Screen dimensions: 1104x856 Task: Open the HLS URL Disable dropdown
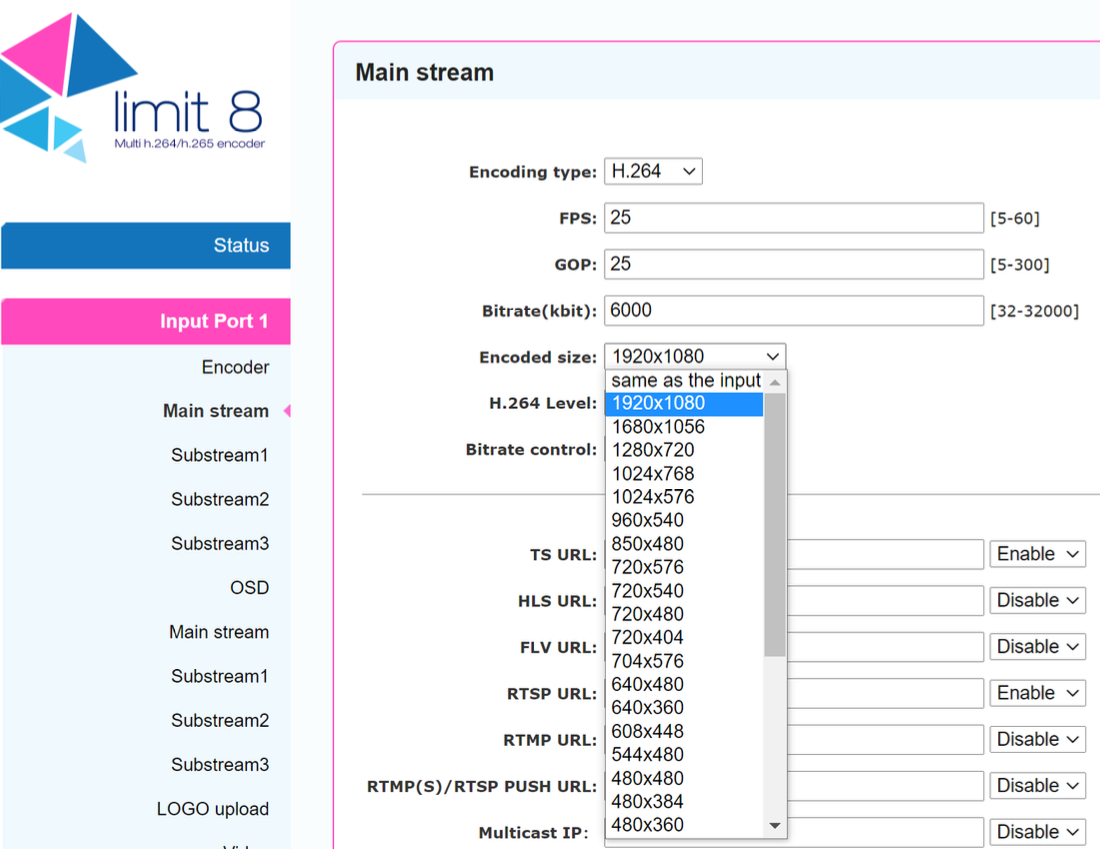[x=1037, y=600]
